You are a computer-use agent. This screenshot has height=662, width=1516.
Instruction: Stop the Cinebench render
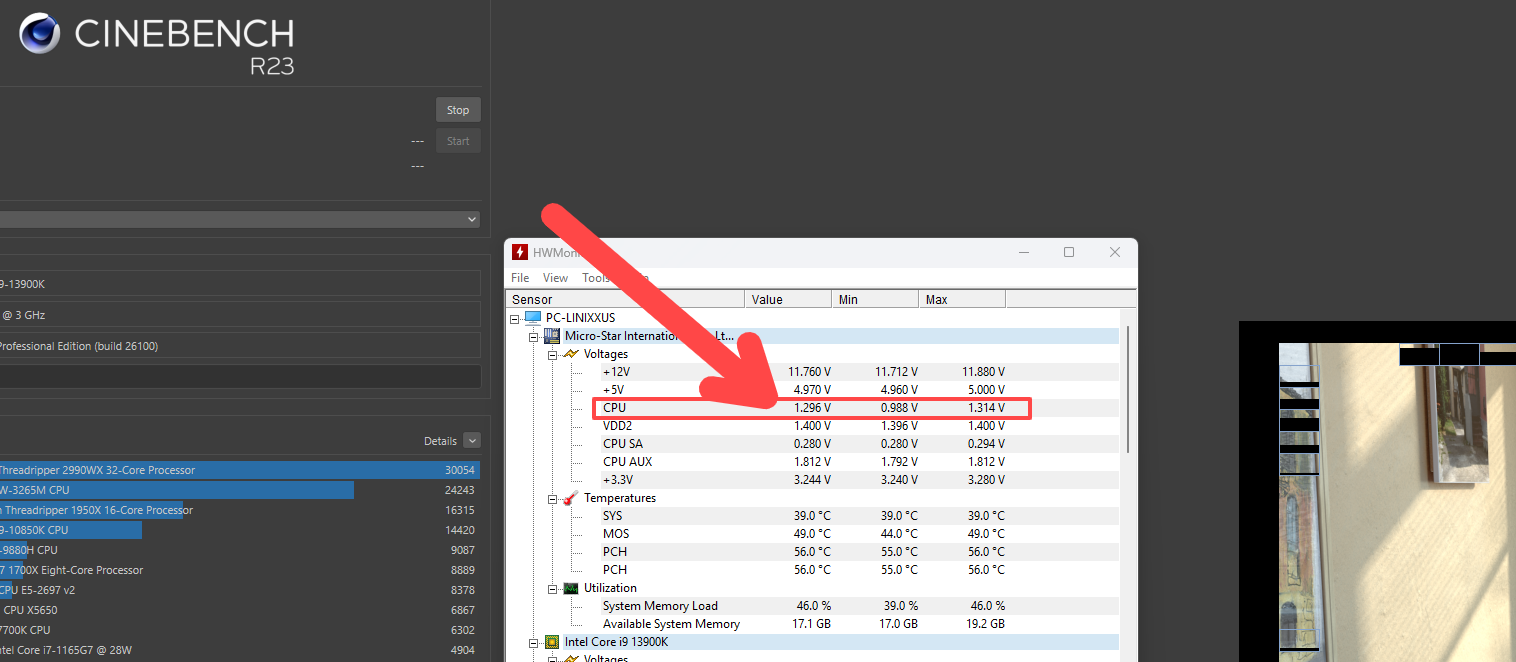[458, 110]
